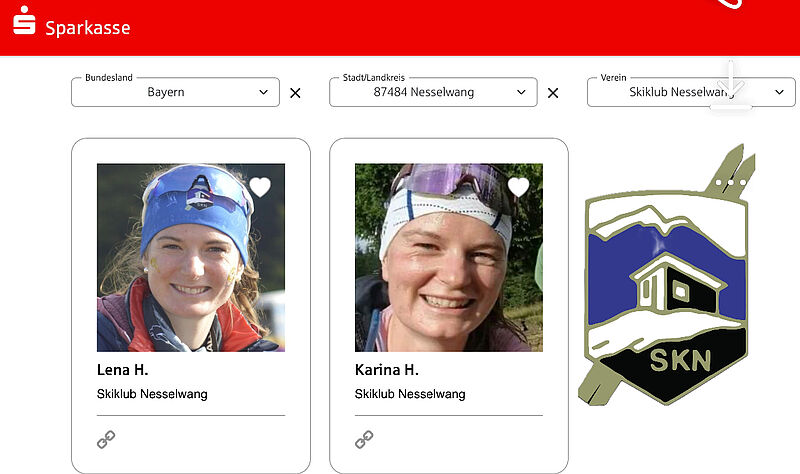Viewport: 800px width, 474px height.
Task: Clear the Bundesland Bayern filter
Action: coord(295,93)
